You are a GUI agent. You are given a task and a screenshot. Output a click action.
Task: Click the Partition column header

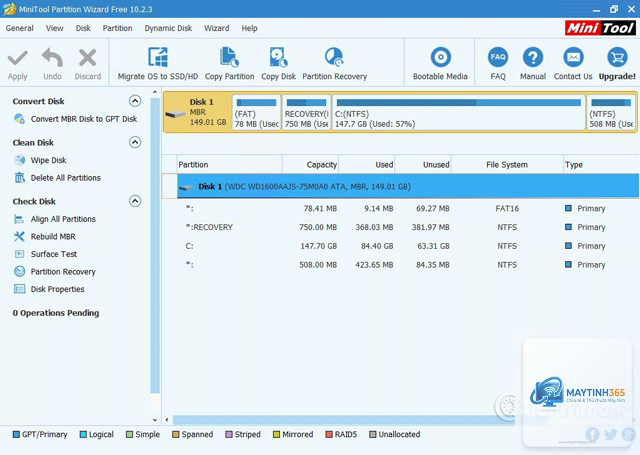pos(229,164)
